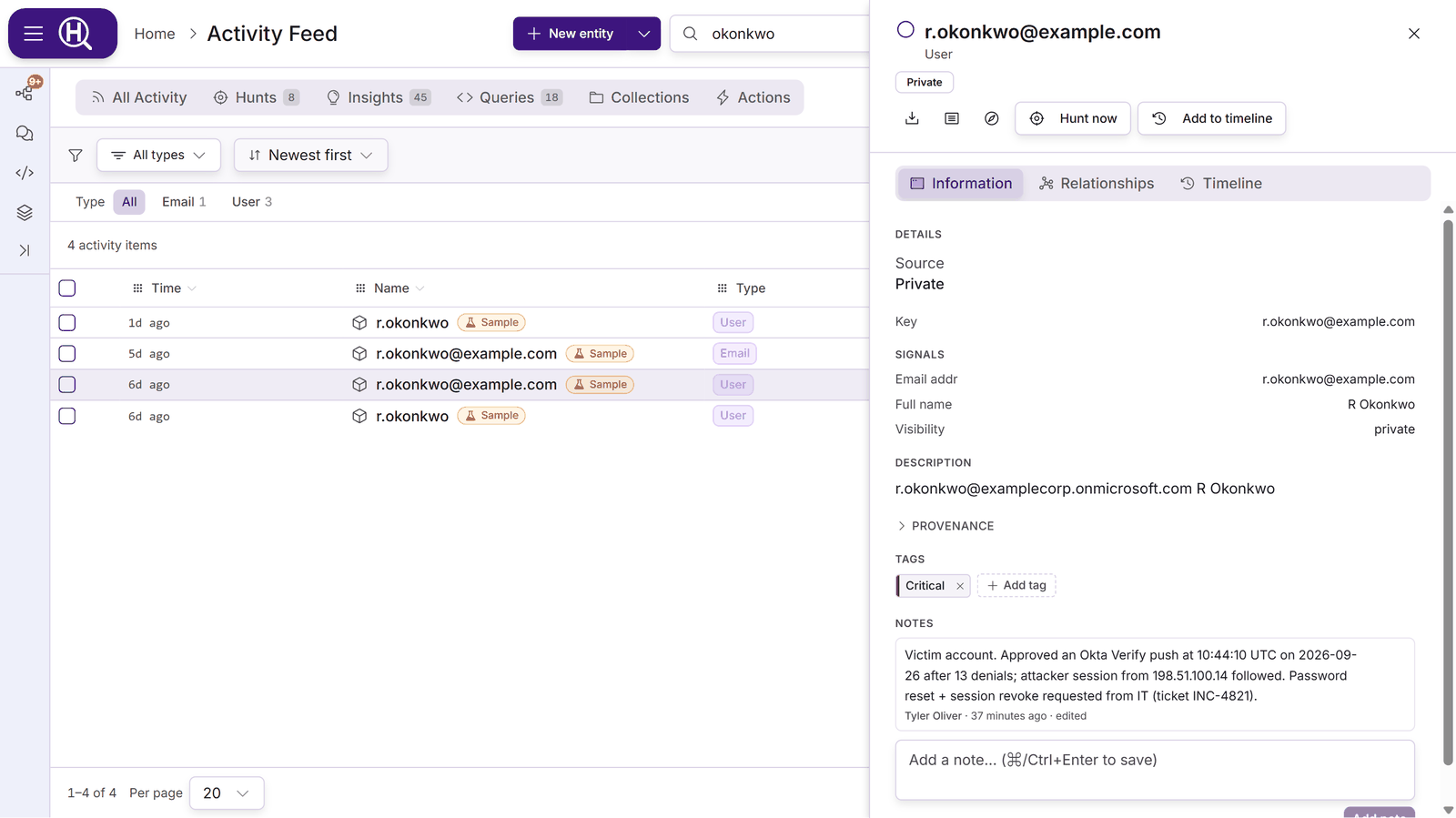Download the entity using download icon
Image resolution: width=1456 pixels, height=818 pixels.
912,118
